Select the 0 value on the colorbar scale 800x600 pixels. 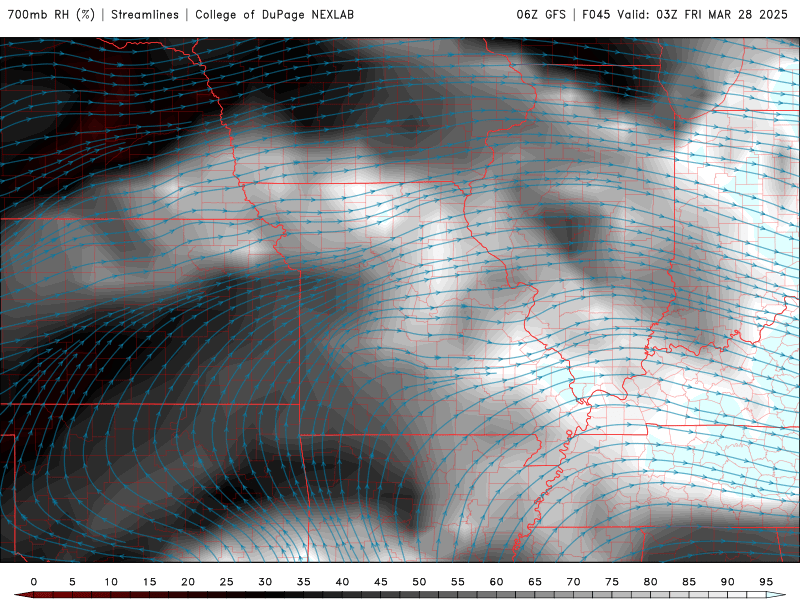[x=34, y=582]
